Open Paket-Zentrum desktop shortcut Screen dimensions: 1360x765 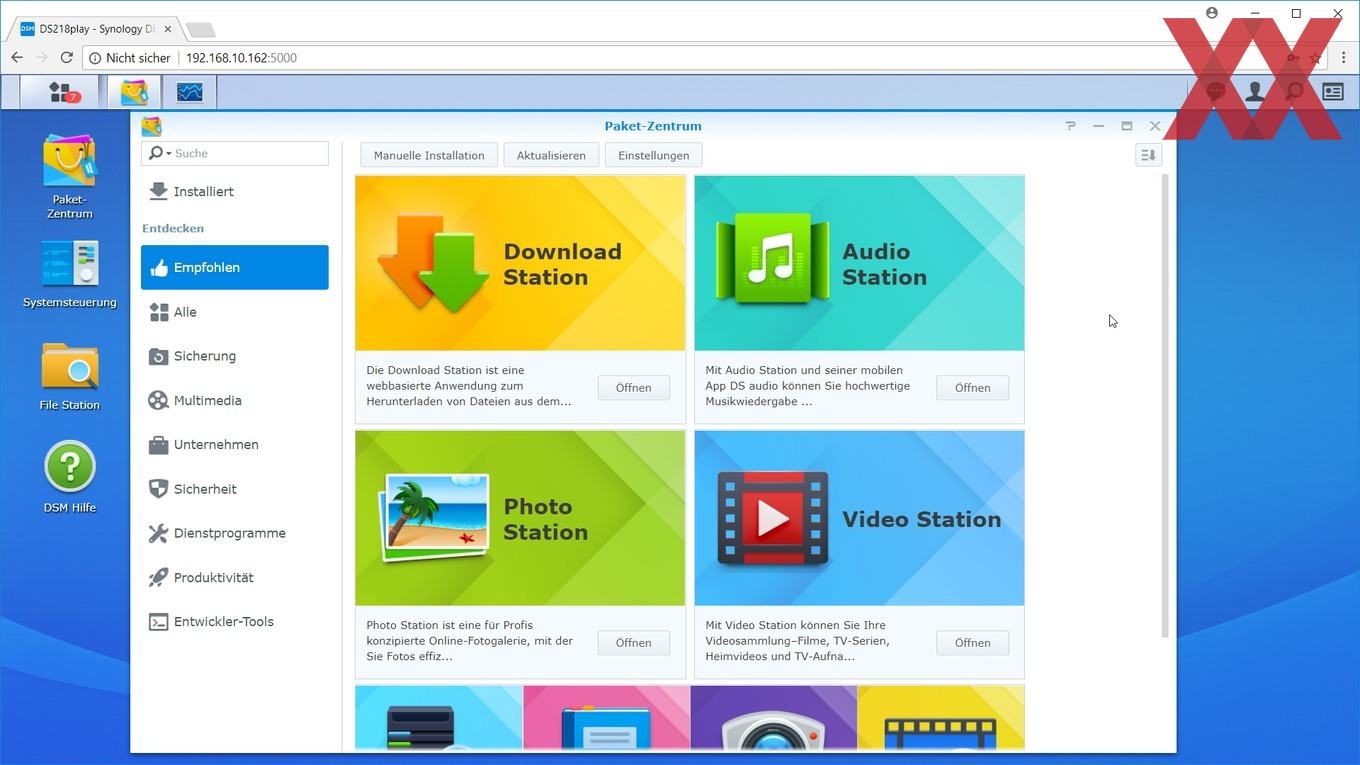[69, 177]
